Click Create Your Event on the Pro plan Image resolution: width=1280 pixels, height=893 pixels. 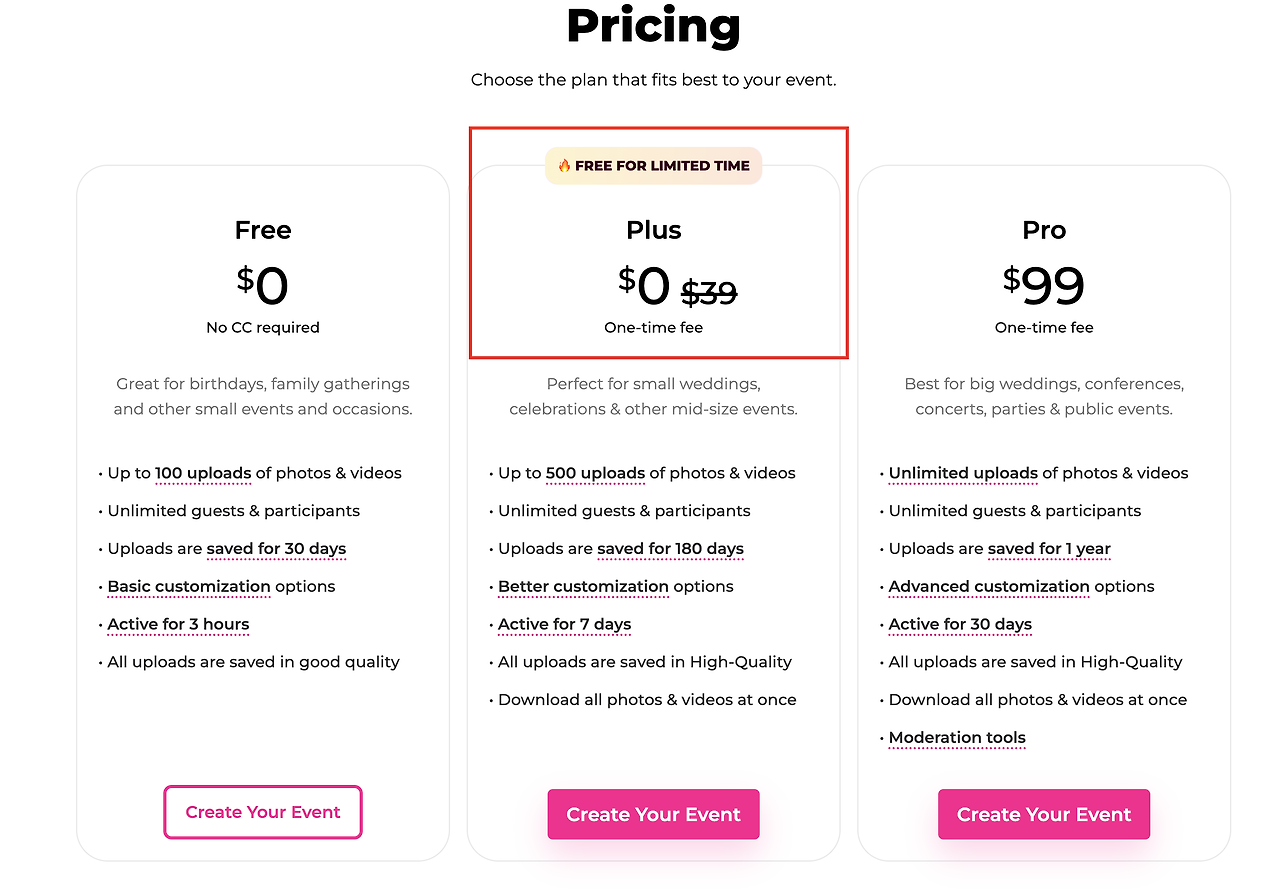1043,814
